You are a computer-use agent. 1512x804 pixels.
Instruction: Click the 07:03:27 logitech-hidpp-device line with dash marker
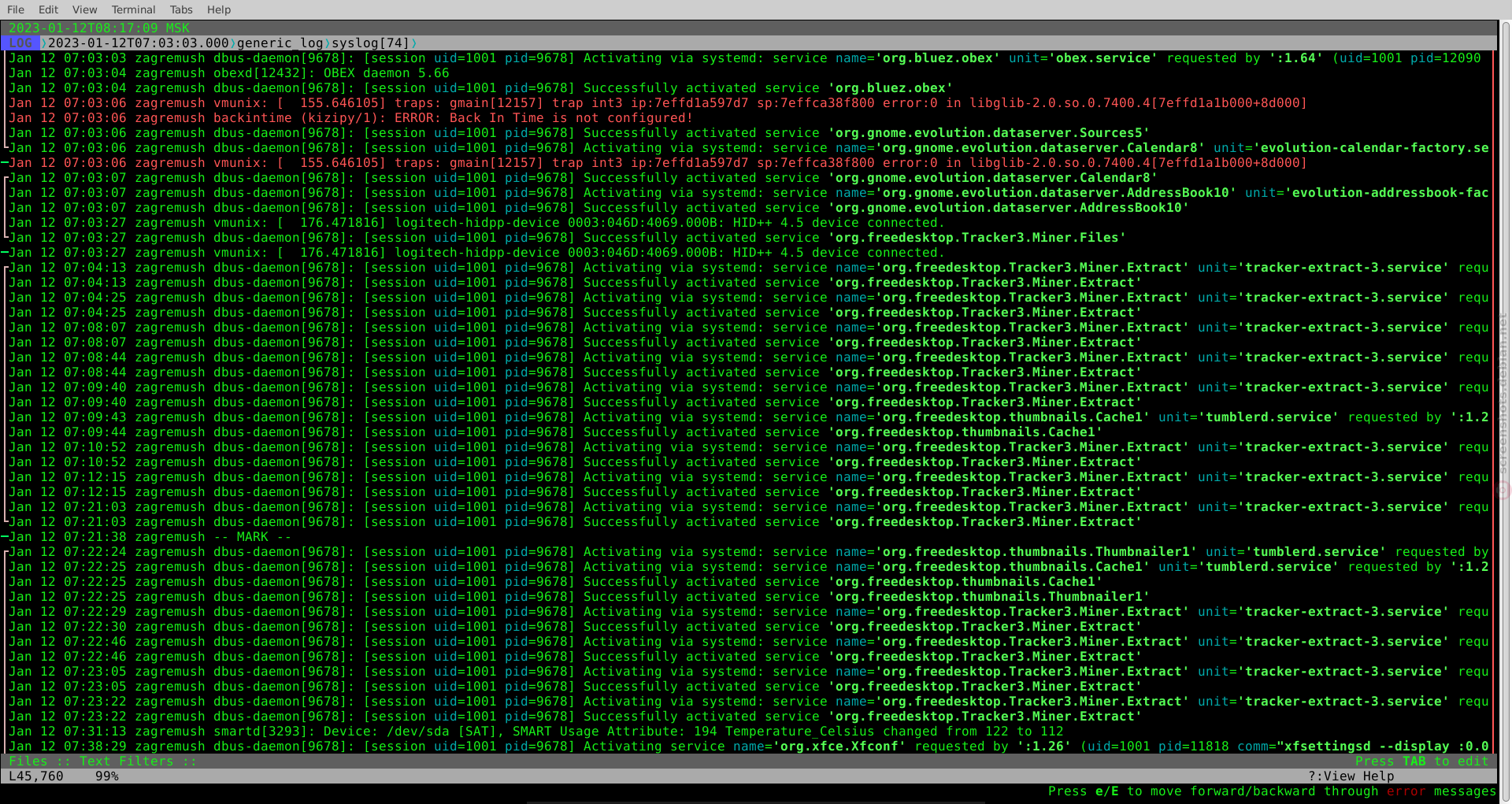477,253
